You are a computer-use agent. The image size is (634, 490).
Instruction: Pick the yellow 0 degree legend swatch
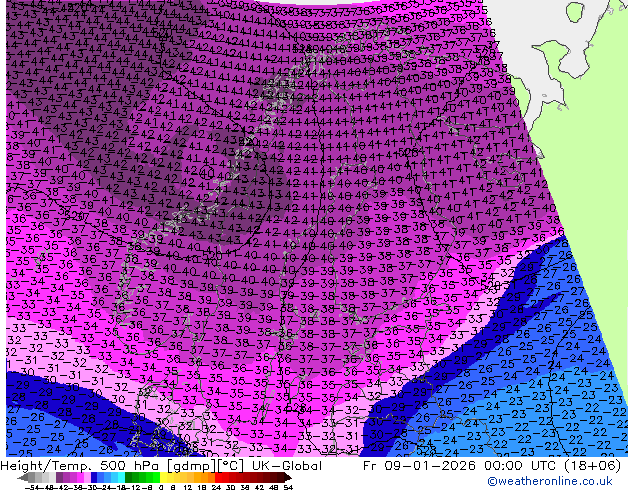[163, 477]
